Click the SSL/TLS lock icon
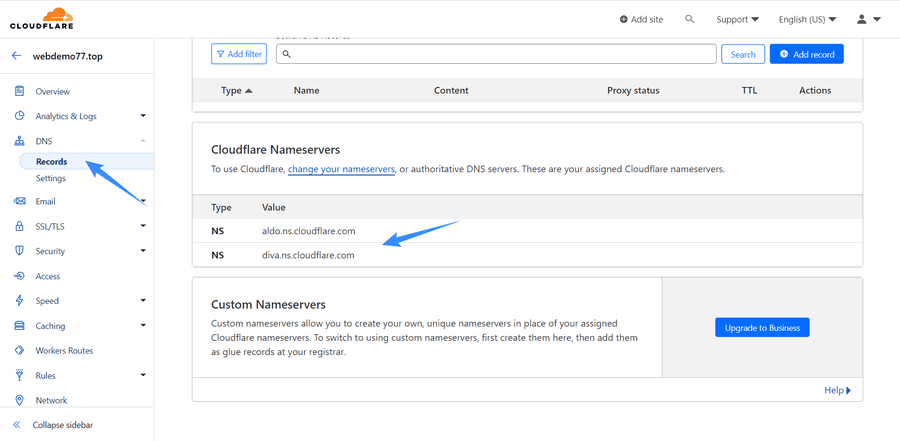The width and height of the screenshot is (900, 441). pos(20,226)
